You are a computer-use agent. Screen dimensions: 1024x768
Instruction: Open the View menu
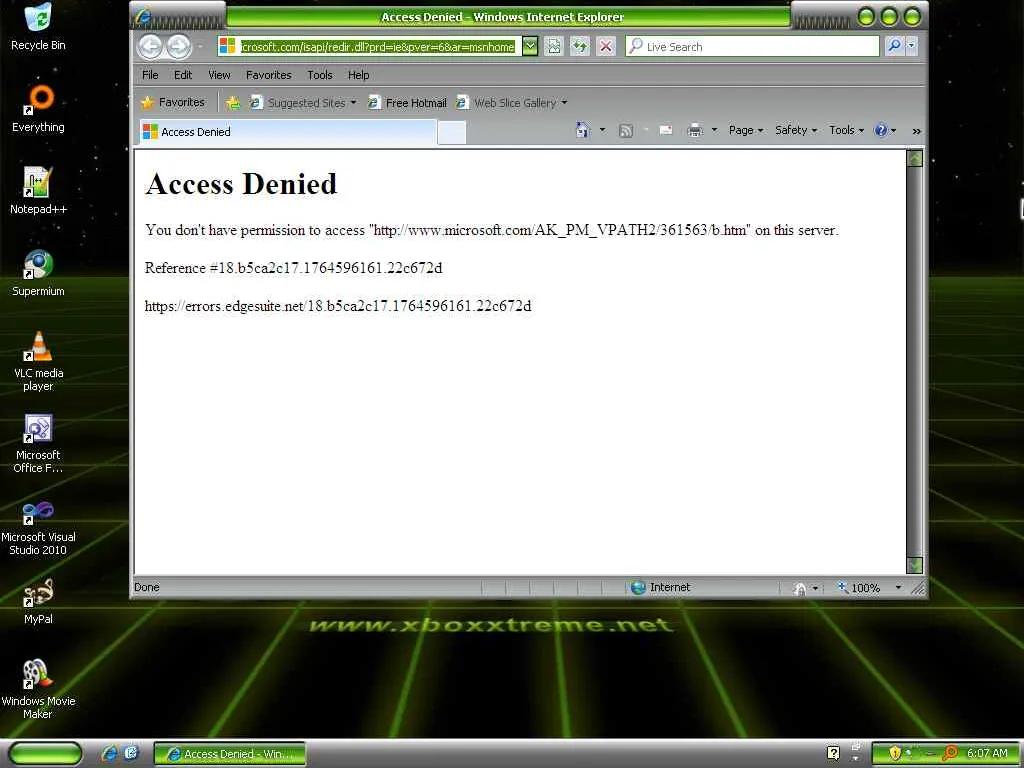(219, 75)
